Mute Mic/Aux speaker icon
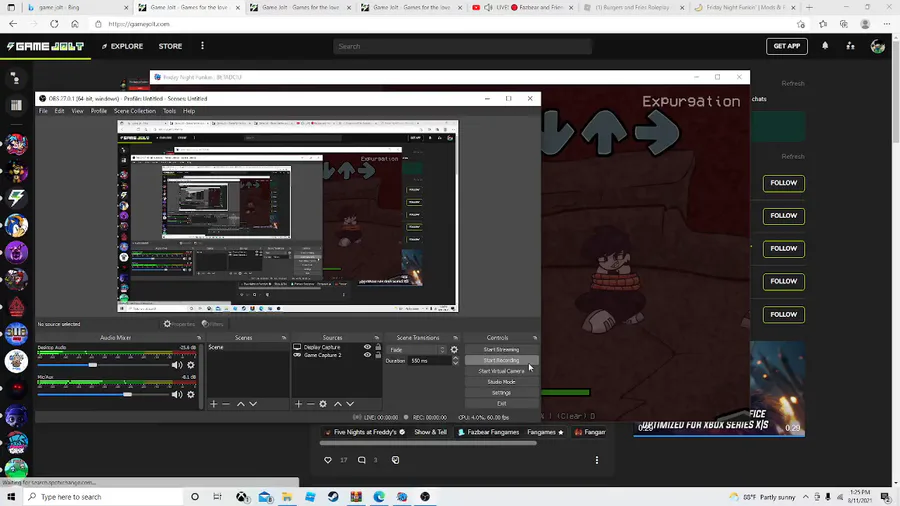900x506 pixels. tap(177, 395)
